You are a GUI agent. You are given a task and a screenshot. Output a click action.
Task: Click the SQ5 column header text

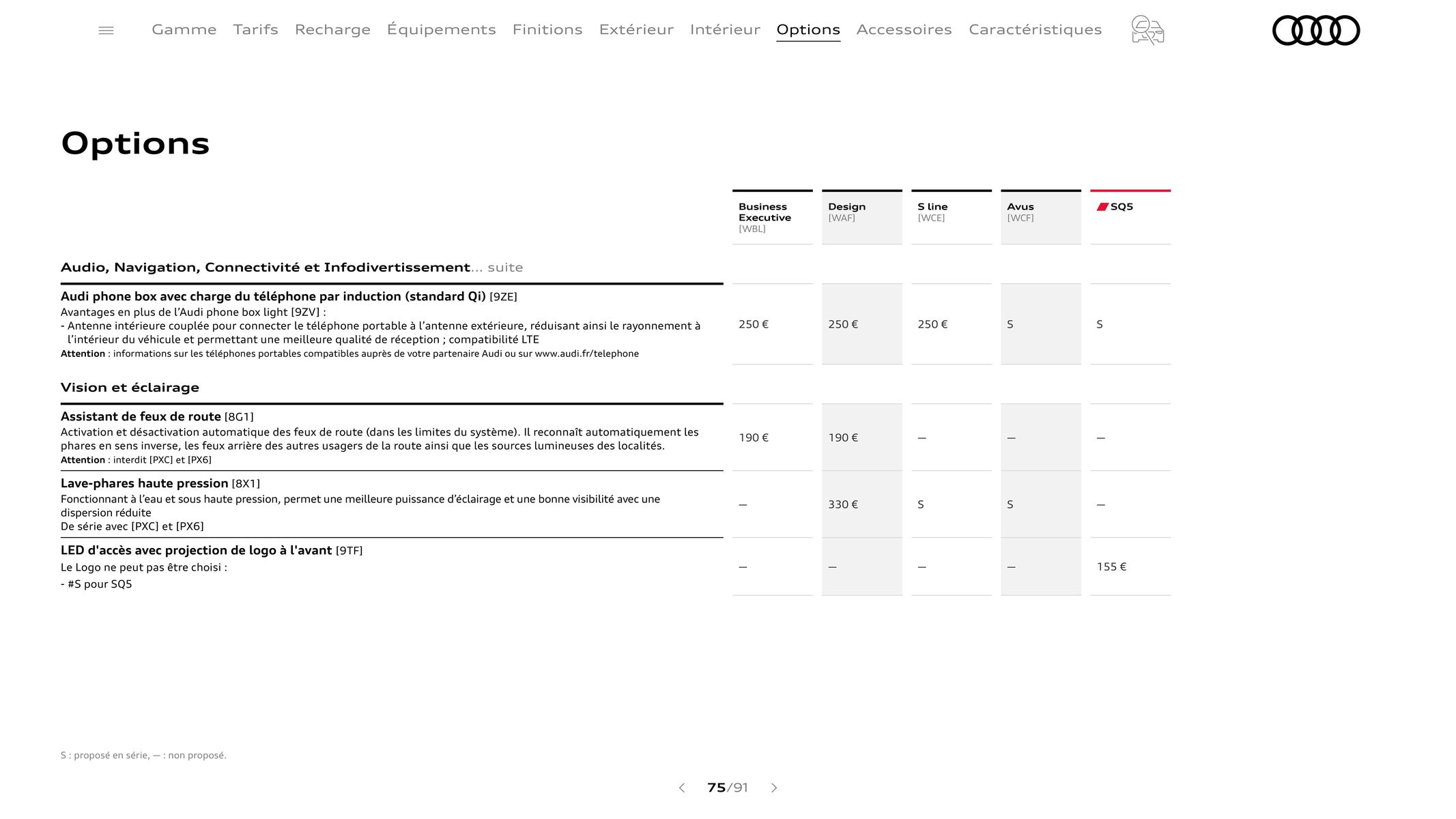pos(1122,206)
